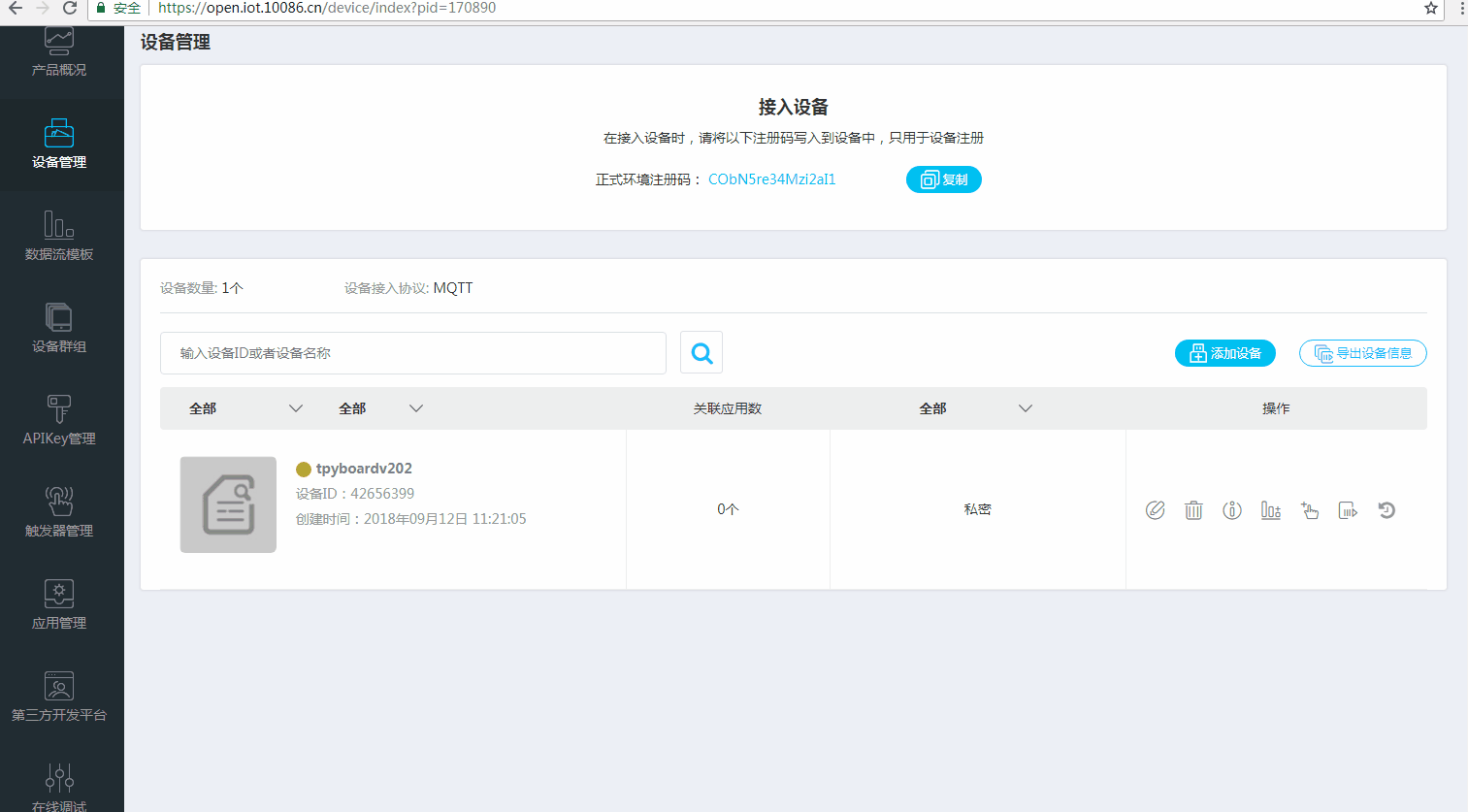Viewport: 1468px width, 812px height.
Task: Go to APIKey管理 in the sidebar
Action: coord(59,420)
